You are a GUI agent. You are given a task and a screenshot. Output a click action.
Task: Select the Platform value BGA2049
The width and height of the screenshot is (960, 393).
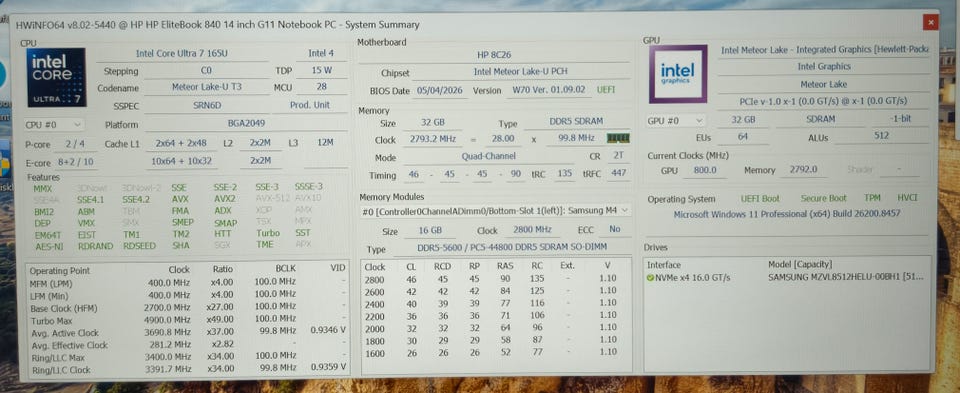point(246,124)
